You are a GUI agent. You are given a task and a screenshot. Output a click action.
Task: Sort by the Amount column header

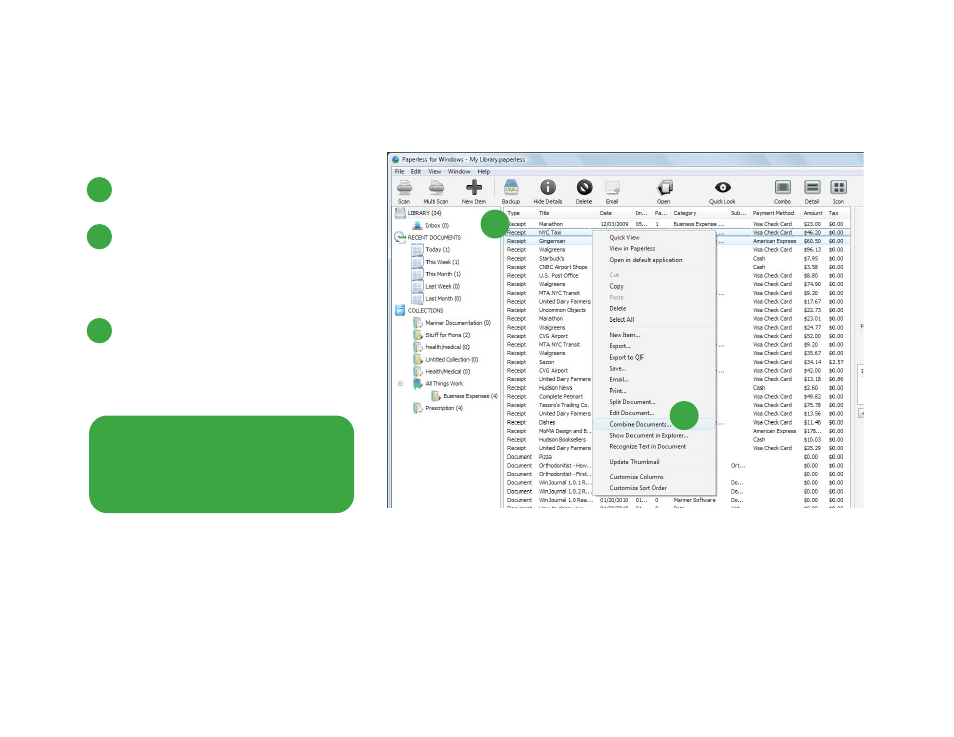[x=814, y=213]
